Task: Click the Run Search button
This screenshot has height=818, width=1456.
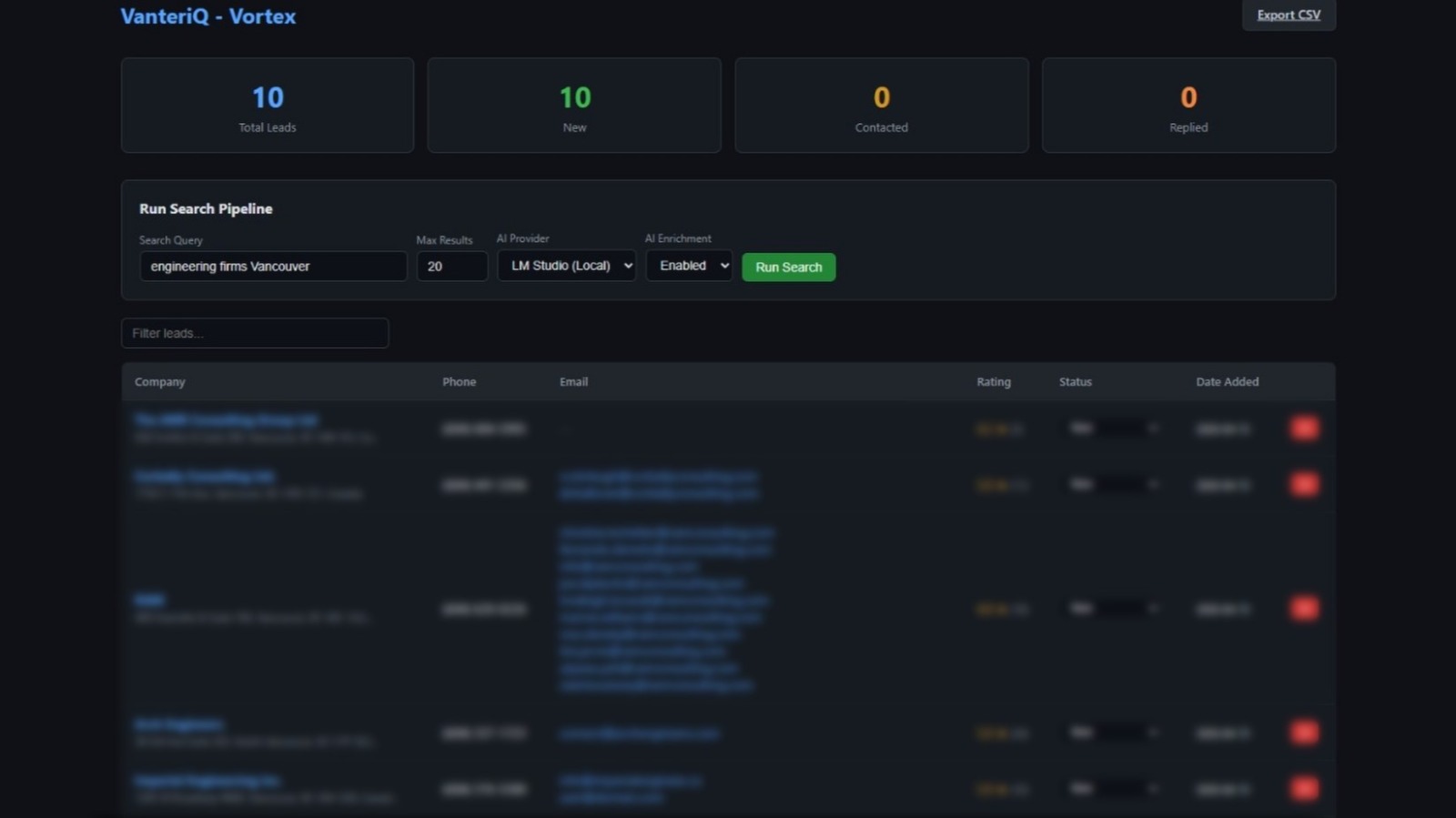Action: (x=788, y=267)
